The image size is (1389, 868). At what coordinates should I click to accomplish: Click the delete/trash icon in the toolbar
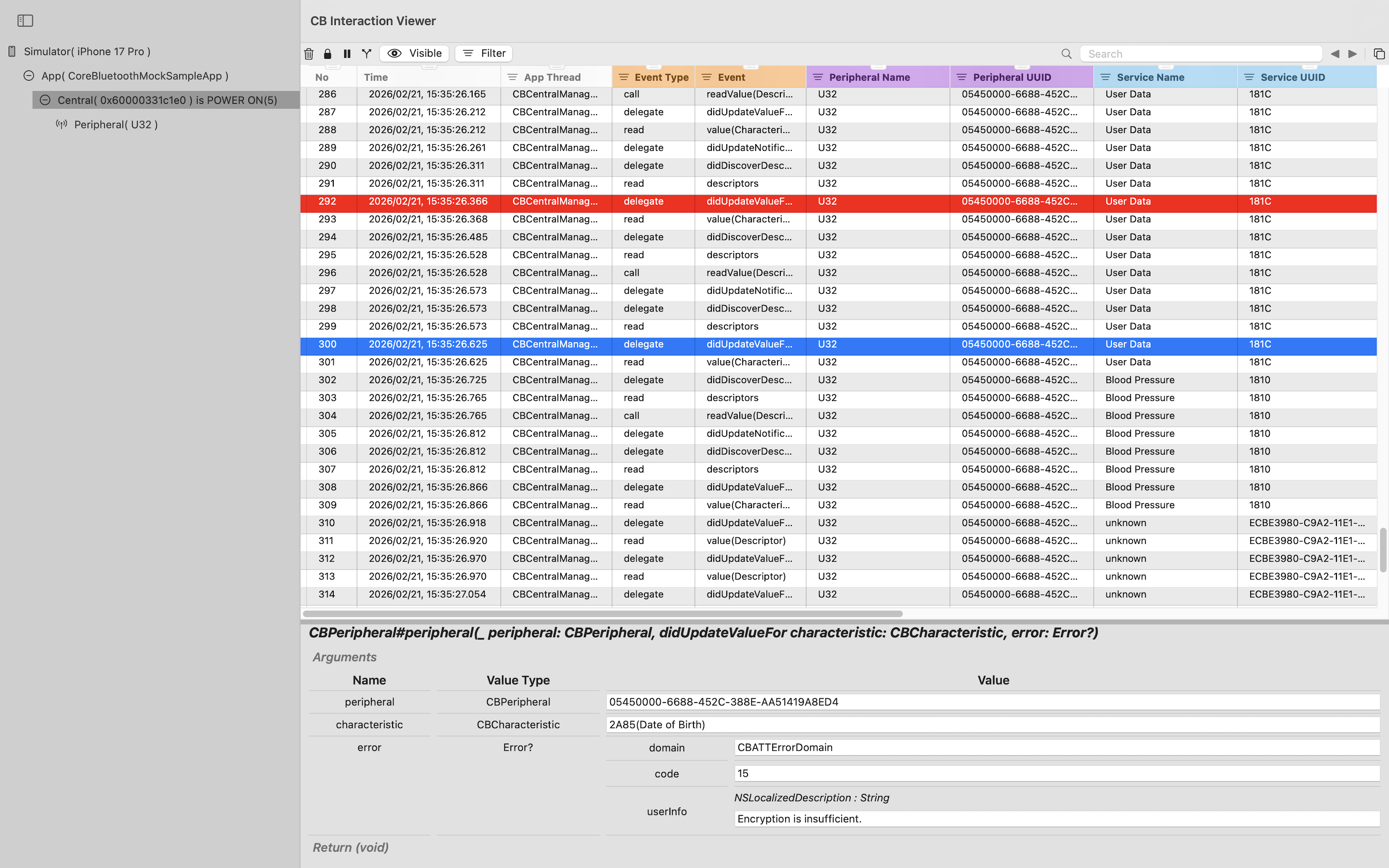(309, 54)
